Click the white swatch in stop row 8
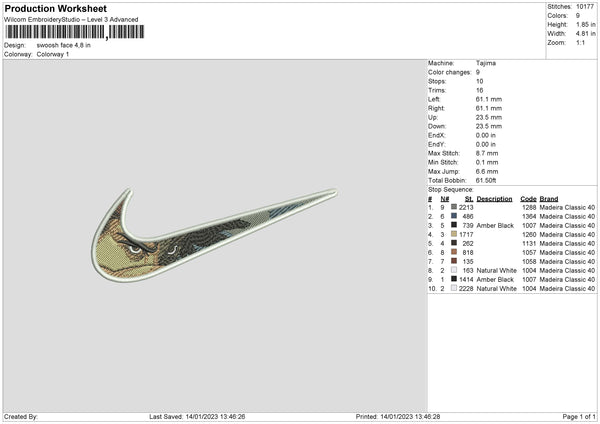600x424 pixels. [454, 270]
